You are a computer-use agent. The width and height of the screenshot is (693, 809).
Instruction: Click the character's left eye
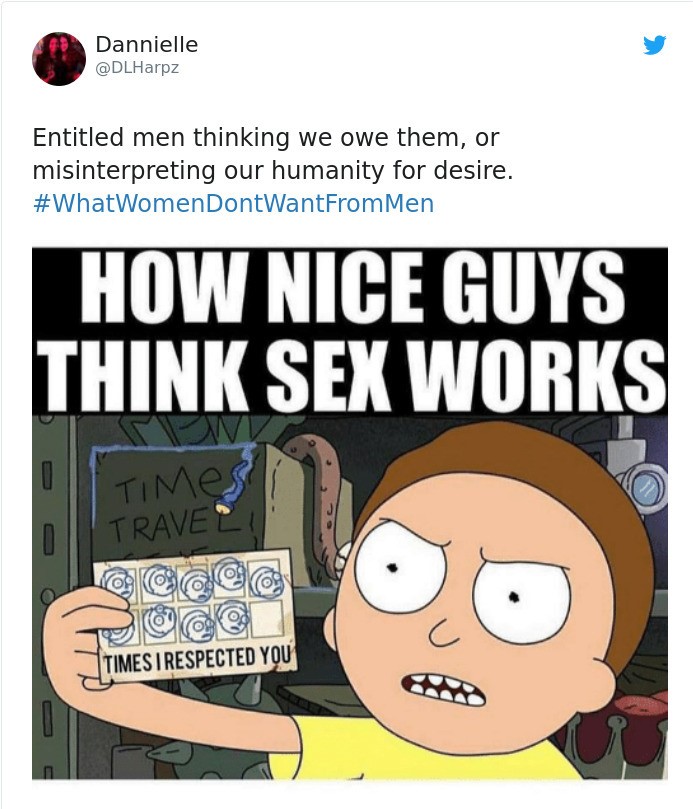399,567
